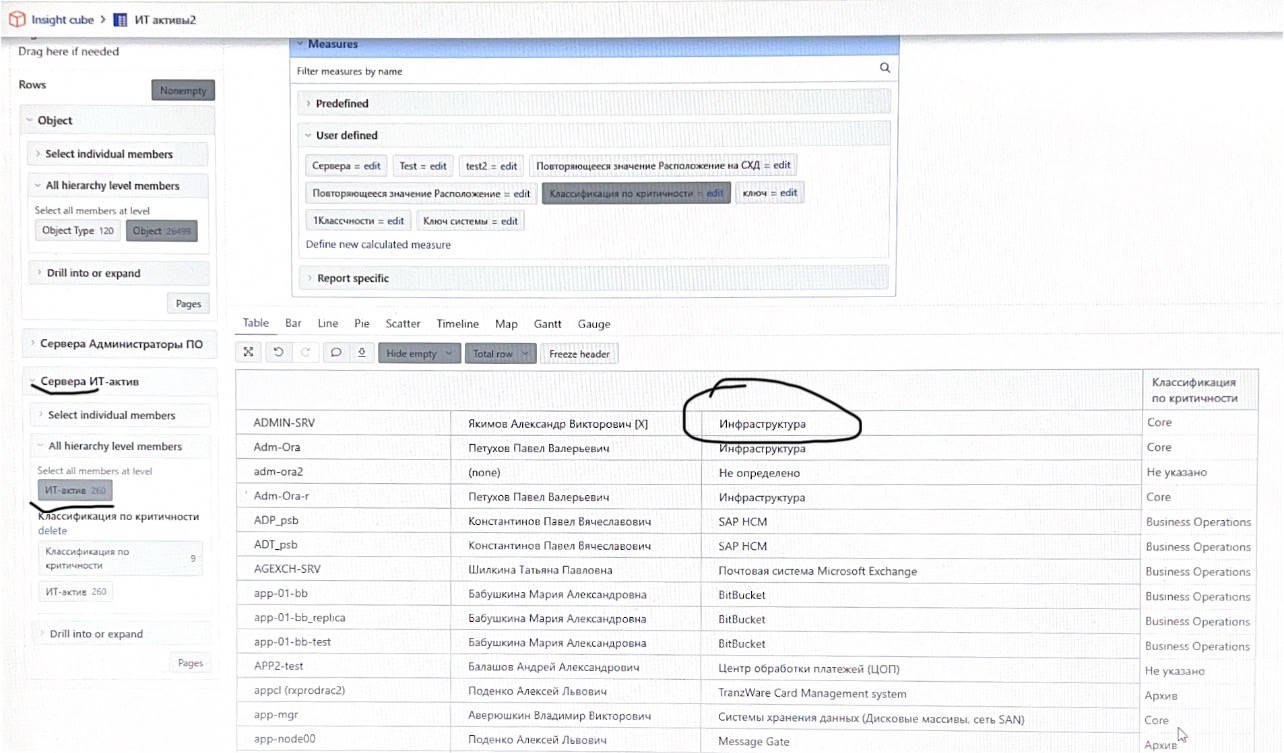
Task: Collapse the Measures panel header
Action: point(595,44)
